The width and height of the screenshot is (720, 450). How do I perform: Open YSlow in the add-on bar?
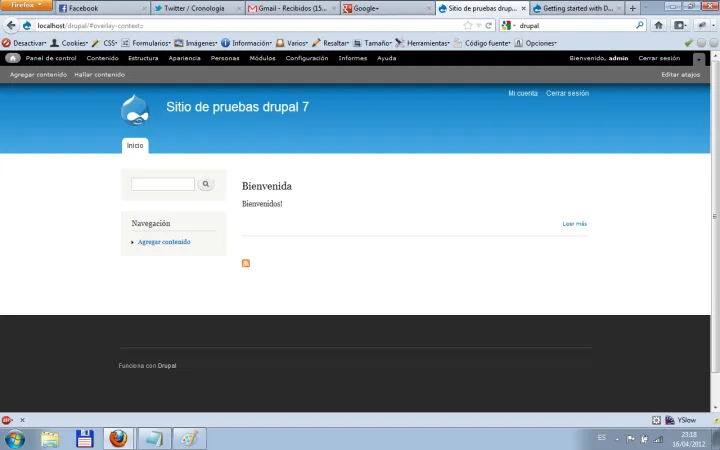pos(686,420)
